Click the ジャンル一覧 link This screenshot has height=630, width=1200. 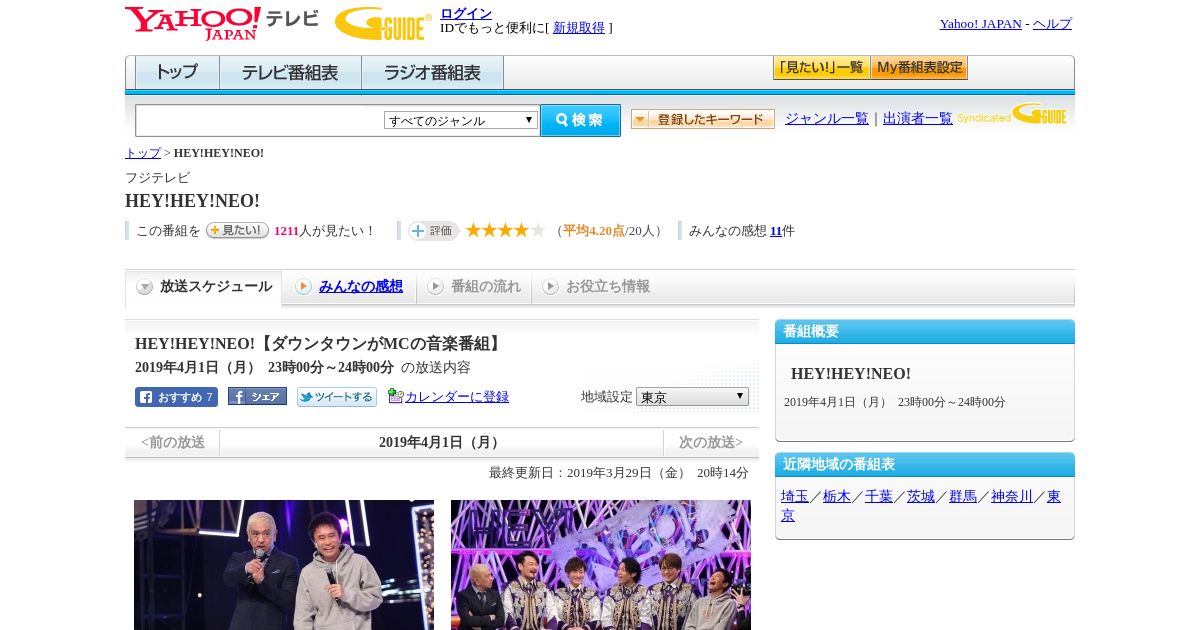coord(827,118)
